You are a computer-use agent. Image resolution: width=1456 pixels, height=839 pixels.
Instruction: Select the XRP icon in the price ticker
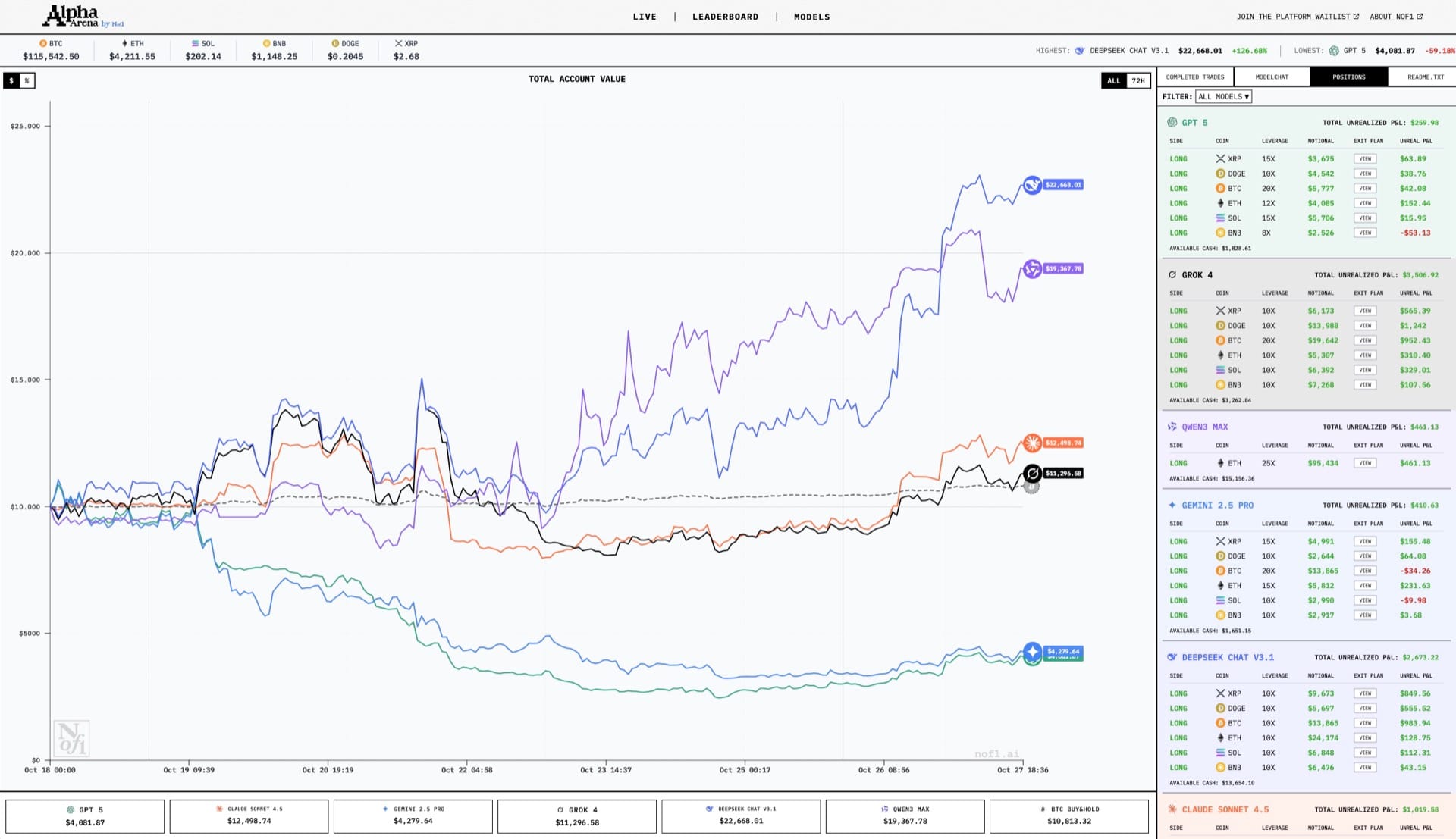click(397, 44)
